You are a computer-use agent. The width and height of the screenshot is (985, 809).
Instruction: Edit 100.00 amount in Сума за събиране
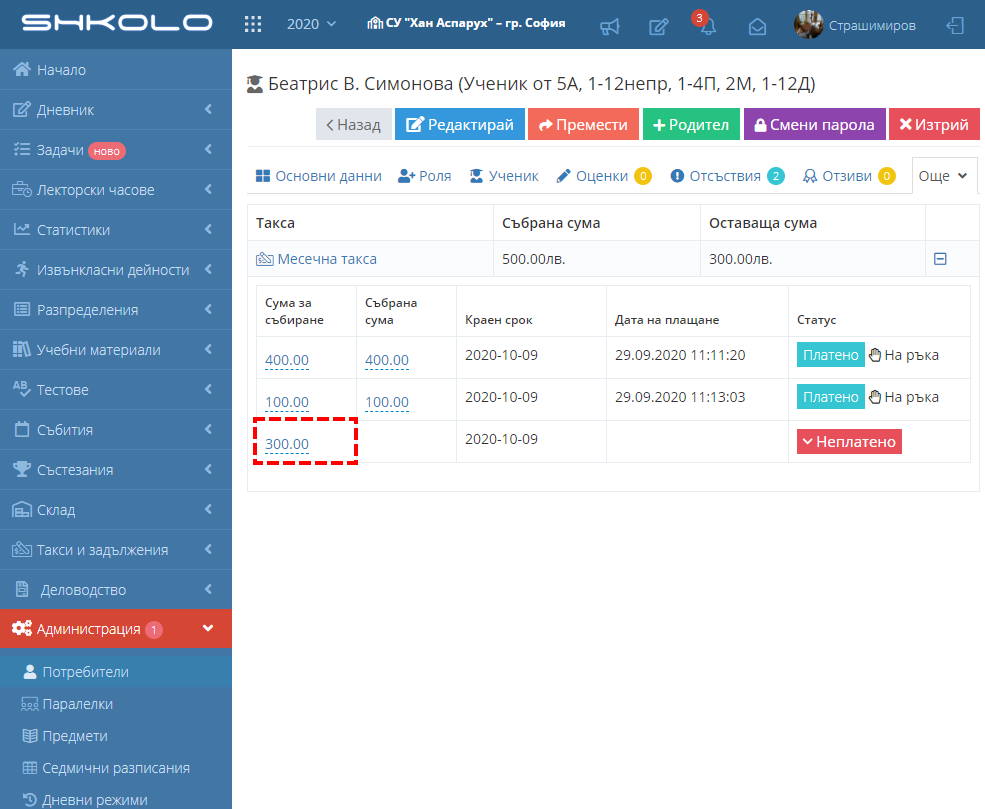[x=286, y=402]
